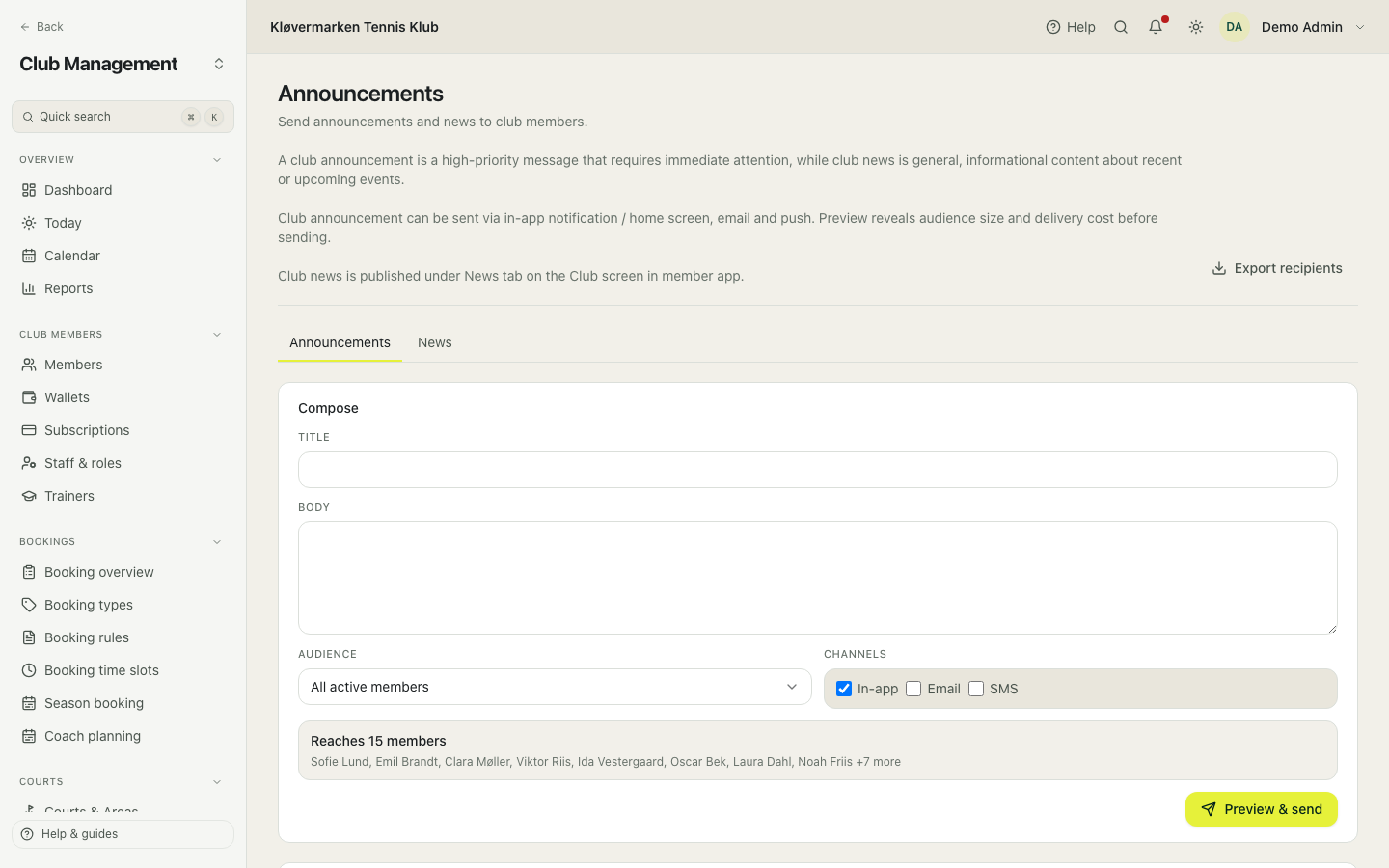Open the Demo Admin account menu
Image resolution: width=1389 pixels, height=868 pixels.
pyautogui.click(x=1294, y=27)
